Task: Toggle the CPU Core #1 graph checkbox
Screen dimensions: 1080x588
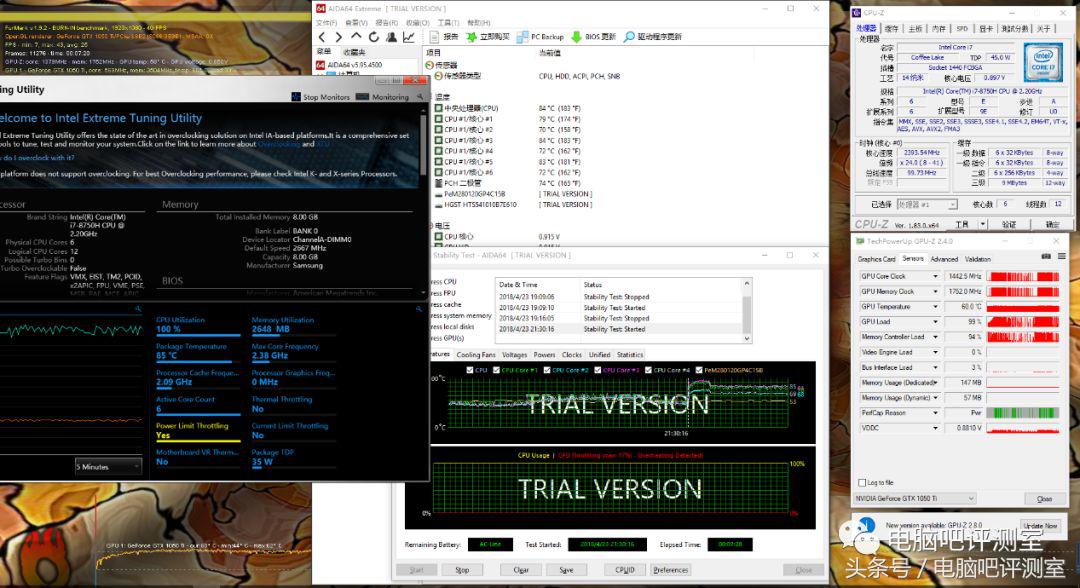Action: [496, 370]
